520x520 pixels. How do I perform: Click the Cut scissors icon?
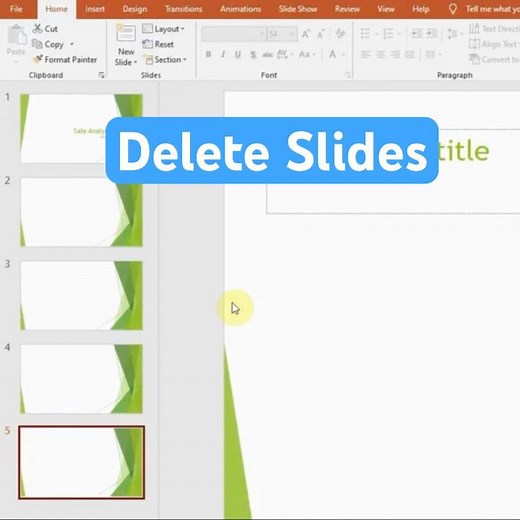click(x=37, y=29)
